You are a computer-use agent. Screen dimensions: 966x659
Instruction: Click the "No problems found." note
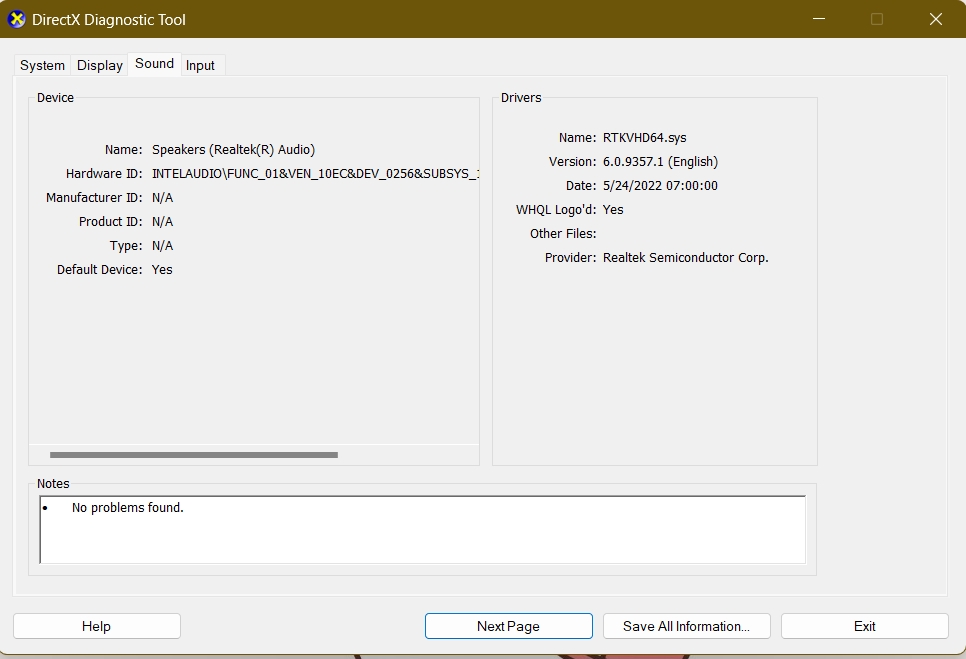128,508
